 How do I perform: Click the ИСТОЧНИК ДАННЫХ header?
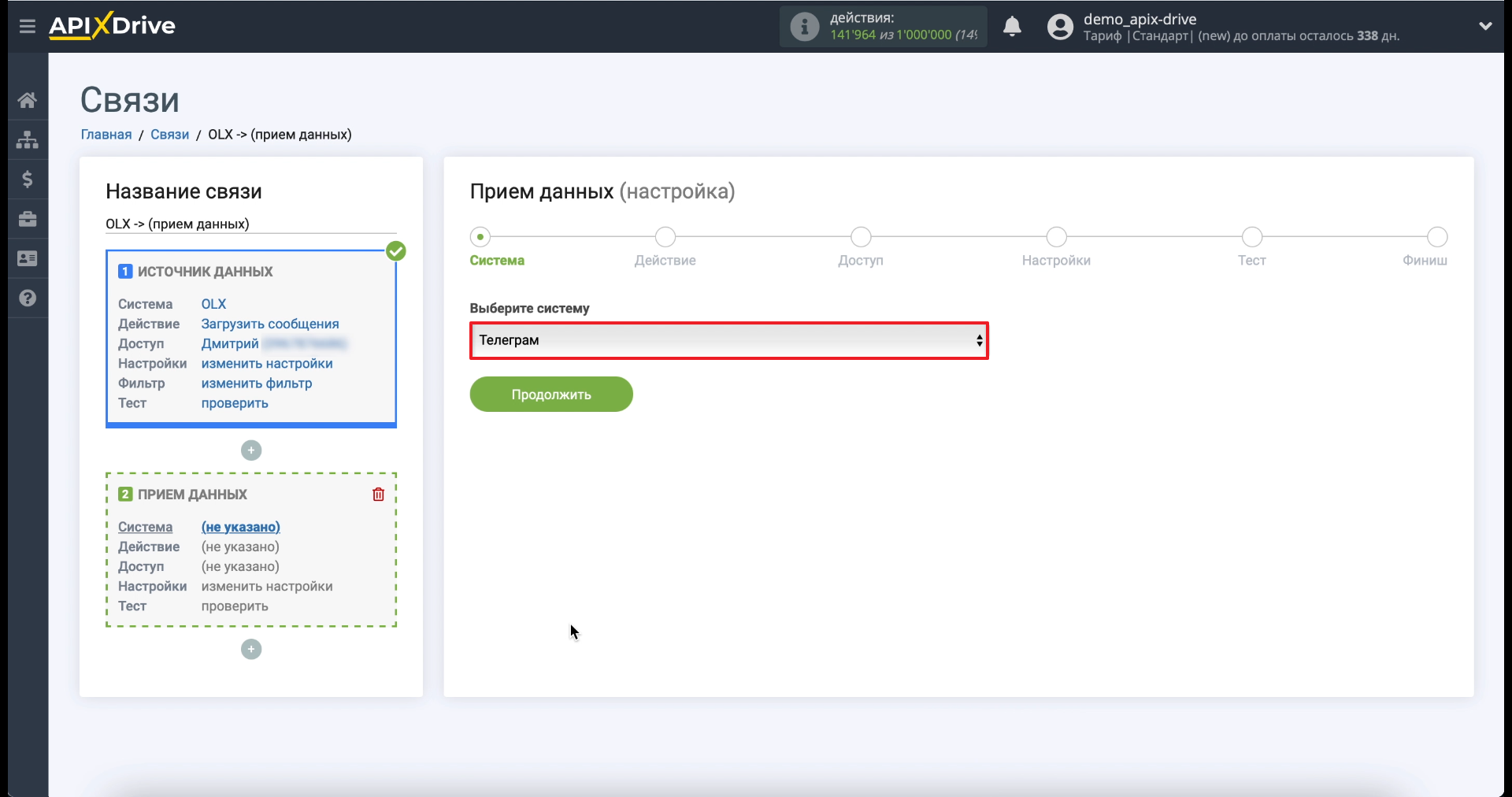click(x=205, y=272)
